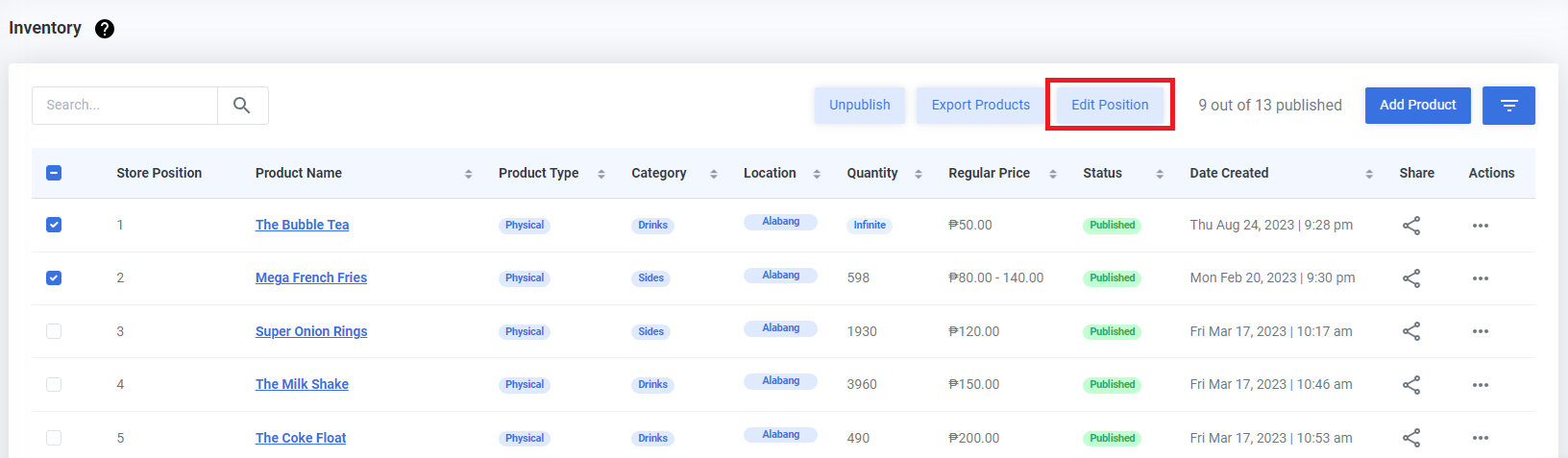Sort by Date Created column arrows
The image size is (1568, 458).
[x=1368, y=174]
